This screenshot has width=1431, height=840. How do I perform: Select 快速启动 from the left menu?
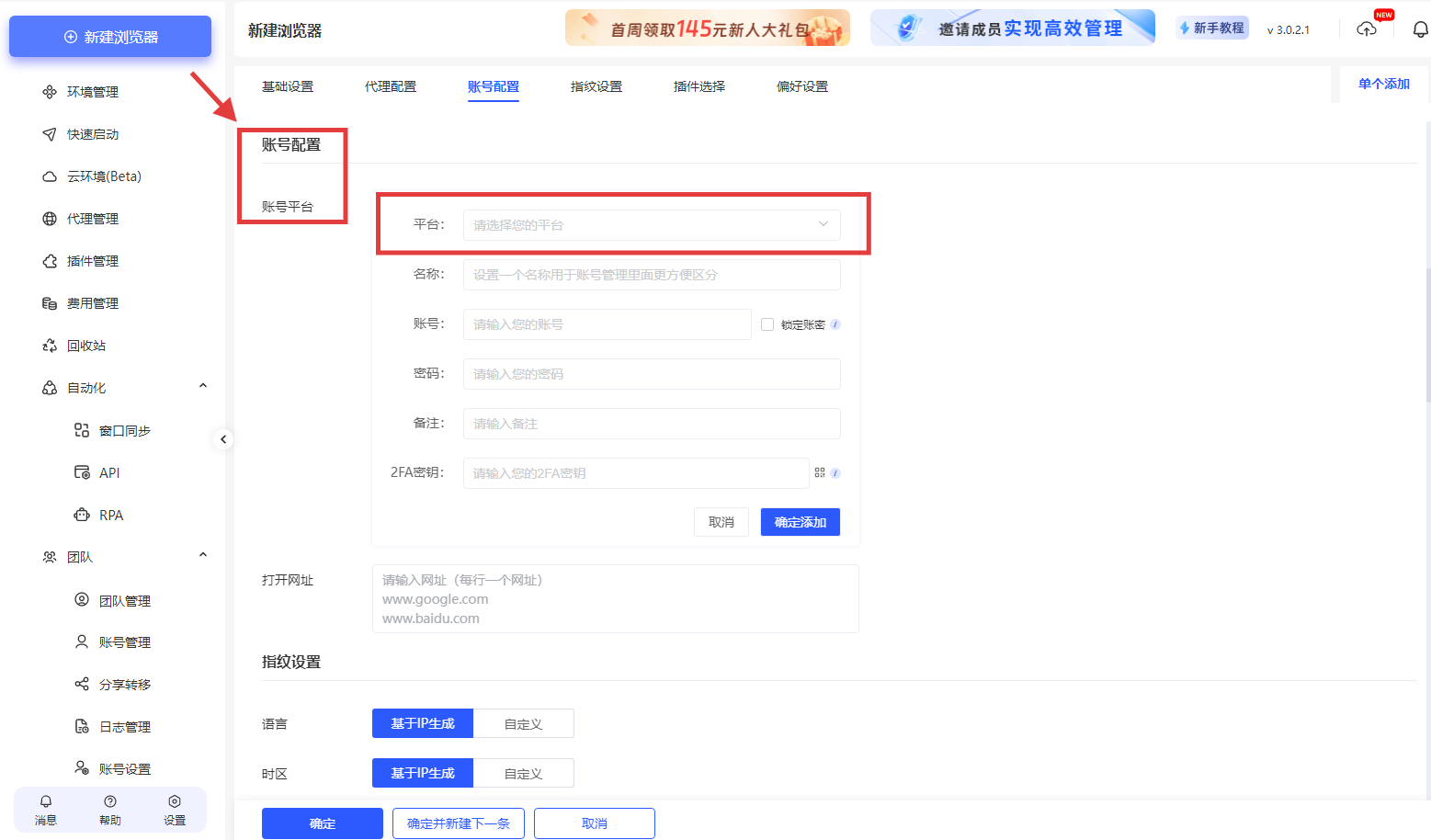point(90,133)
